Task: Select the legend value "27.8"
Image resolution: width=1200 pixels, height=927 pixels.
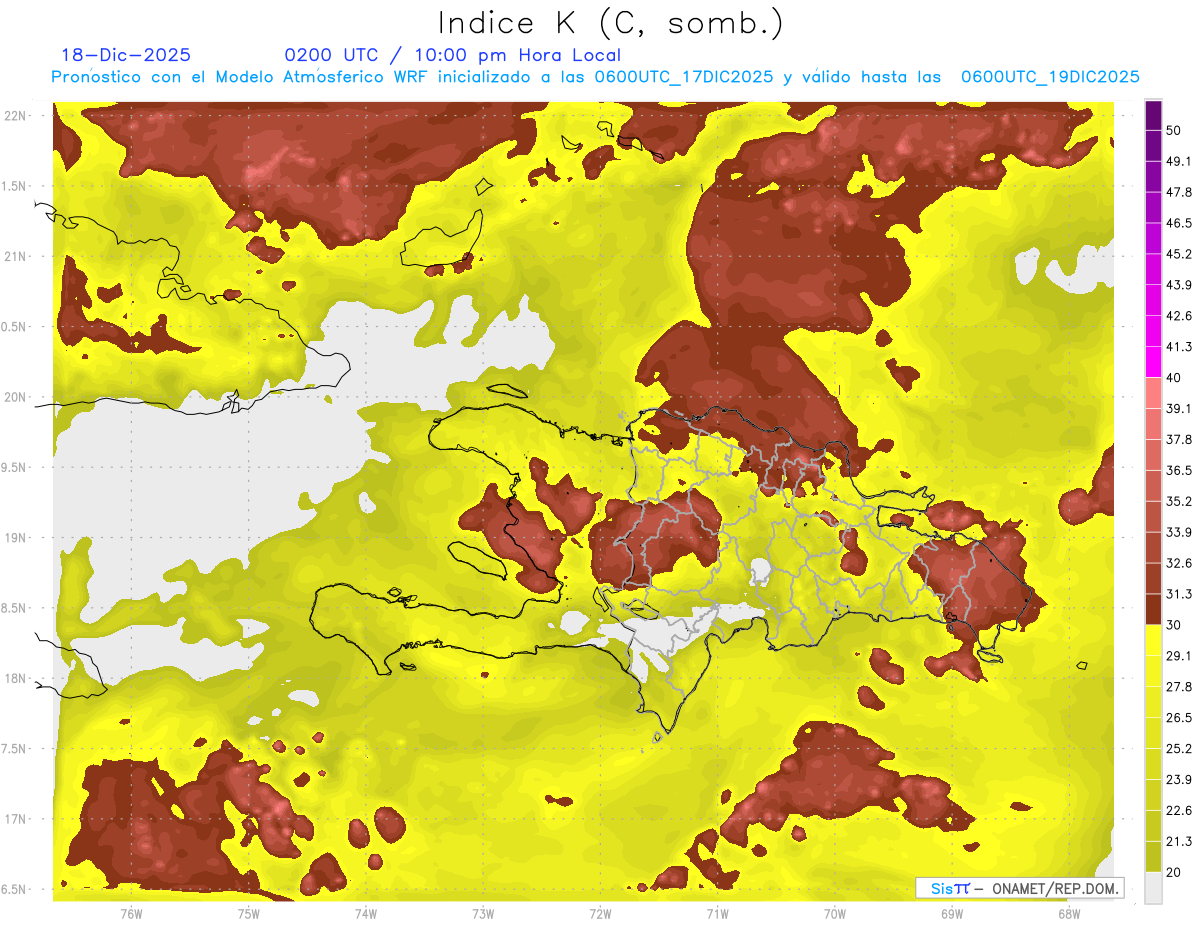Action: point(1178,687)
